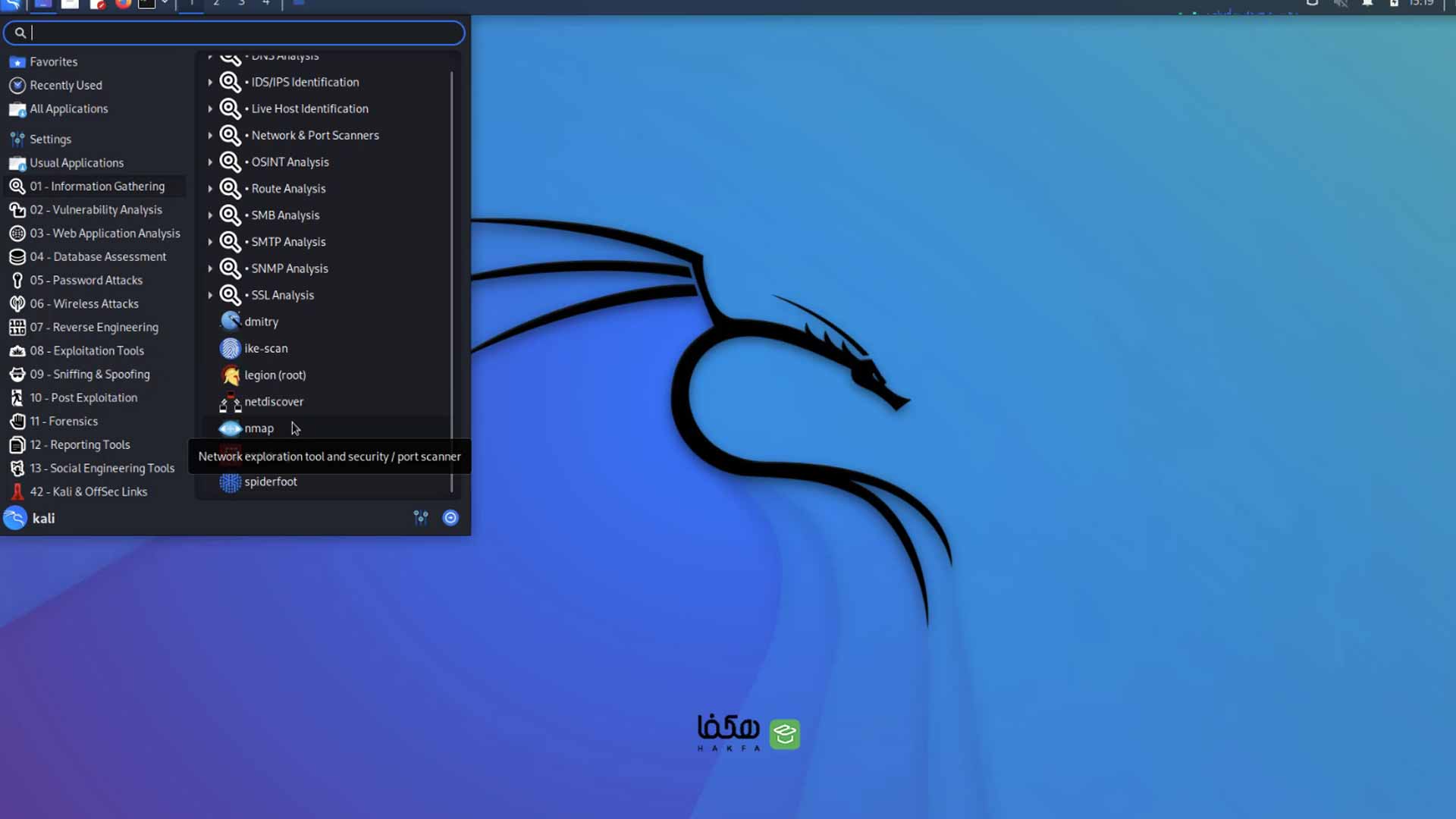The height and width of the screenshot is (819, 1456).
Task: Select 07 - Reverse Engineering category
Action: 95,327
